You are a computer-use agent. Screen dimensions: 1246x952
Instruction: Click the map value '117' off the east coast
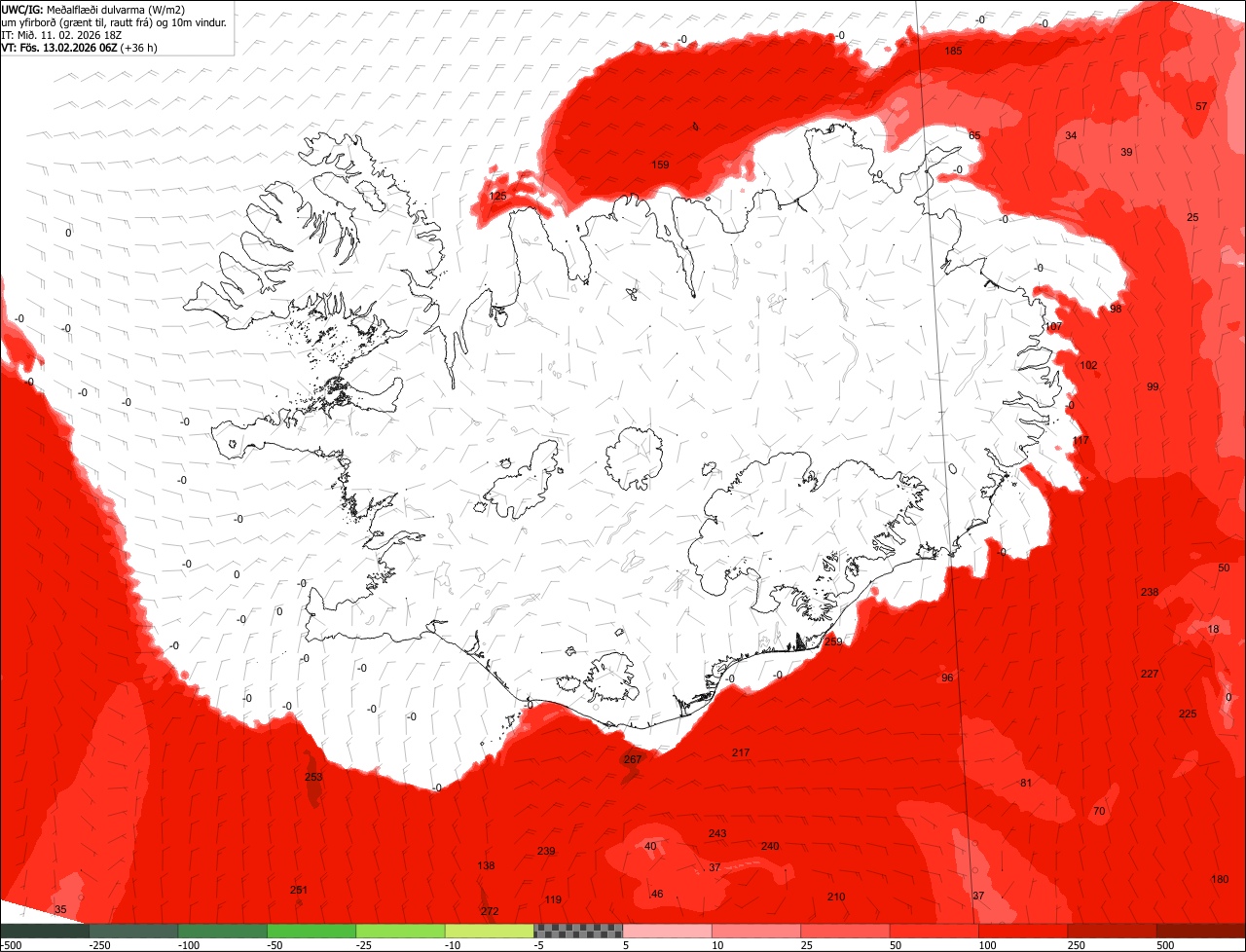pos(1081,440)
